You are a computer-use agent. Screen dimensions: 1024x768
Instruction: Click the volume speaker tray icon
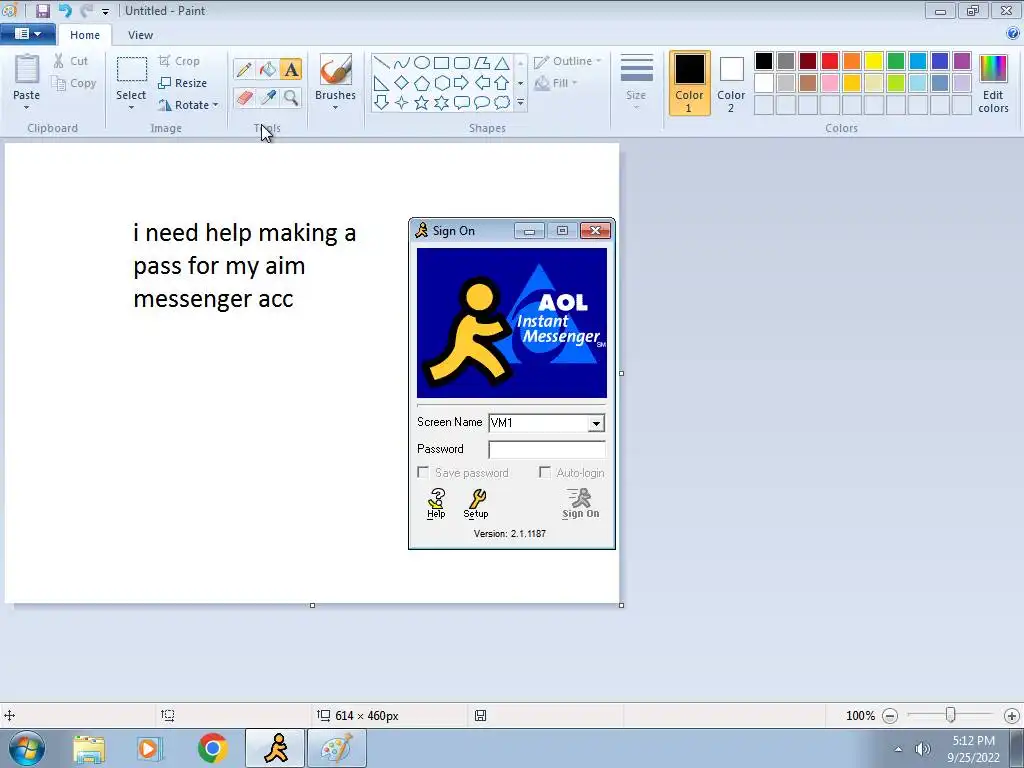coord(922,749)
